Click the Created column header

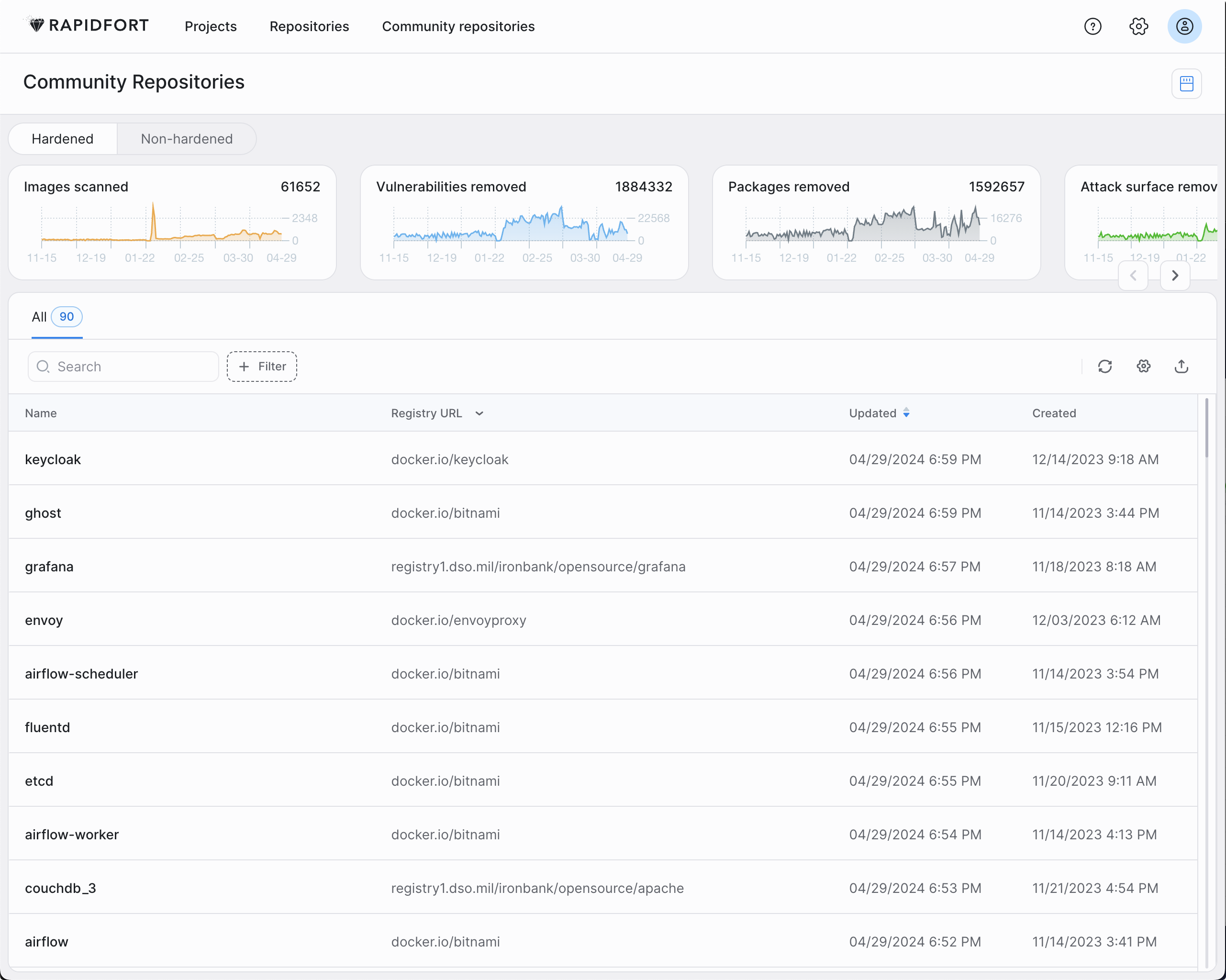[x=1054, y=413]
